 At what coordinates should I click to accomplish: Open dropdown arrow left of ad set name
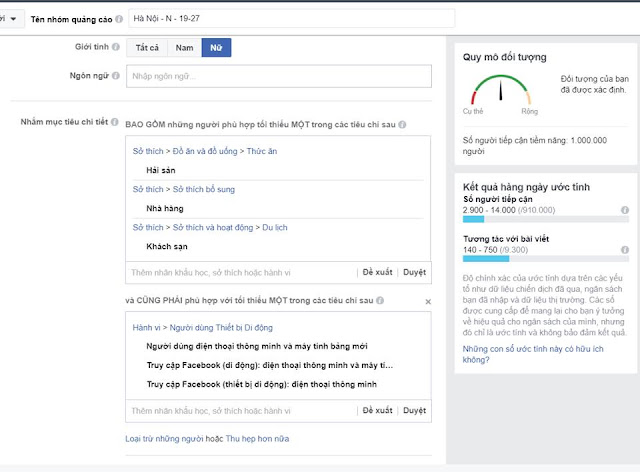pos(13,19)
